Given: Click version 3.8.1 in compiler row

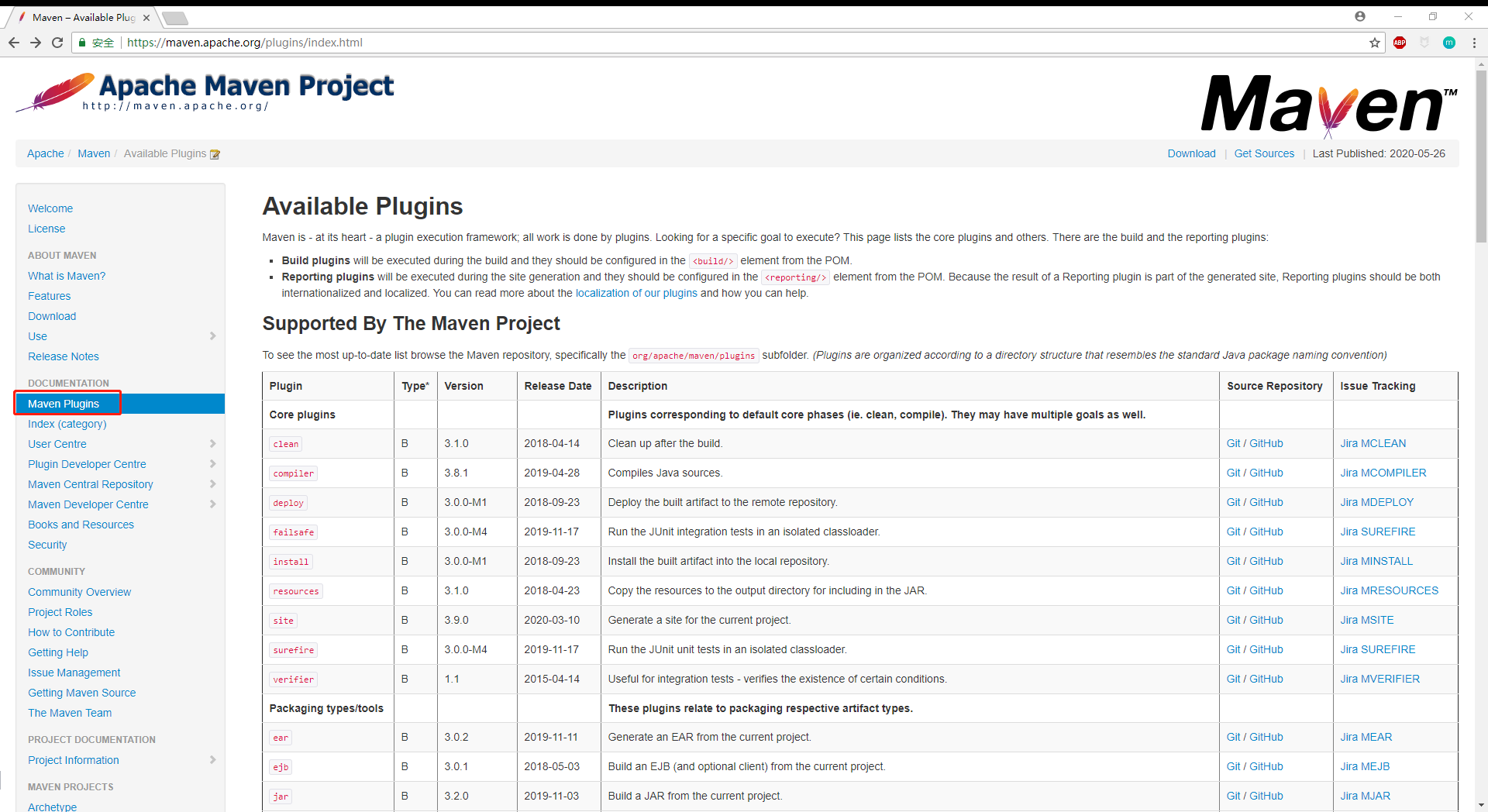Looking at the screenshot, I should [456, 473].
